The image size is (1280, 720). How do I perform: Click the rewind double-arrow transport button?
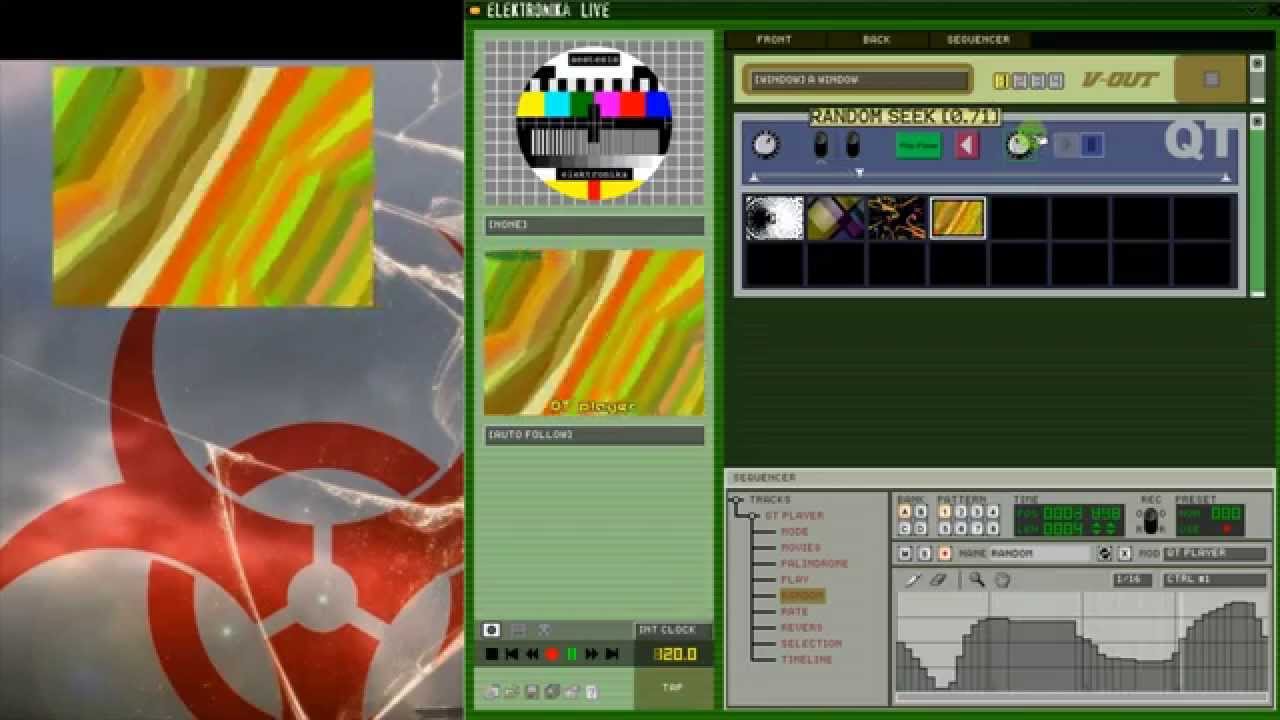[531, 654]
